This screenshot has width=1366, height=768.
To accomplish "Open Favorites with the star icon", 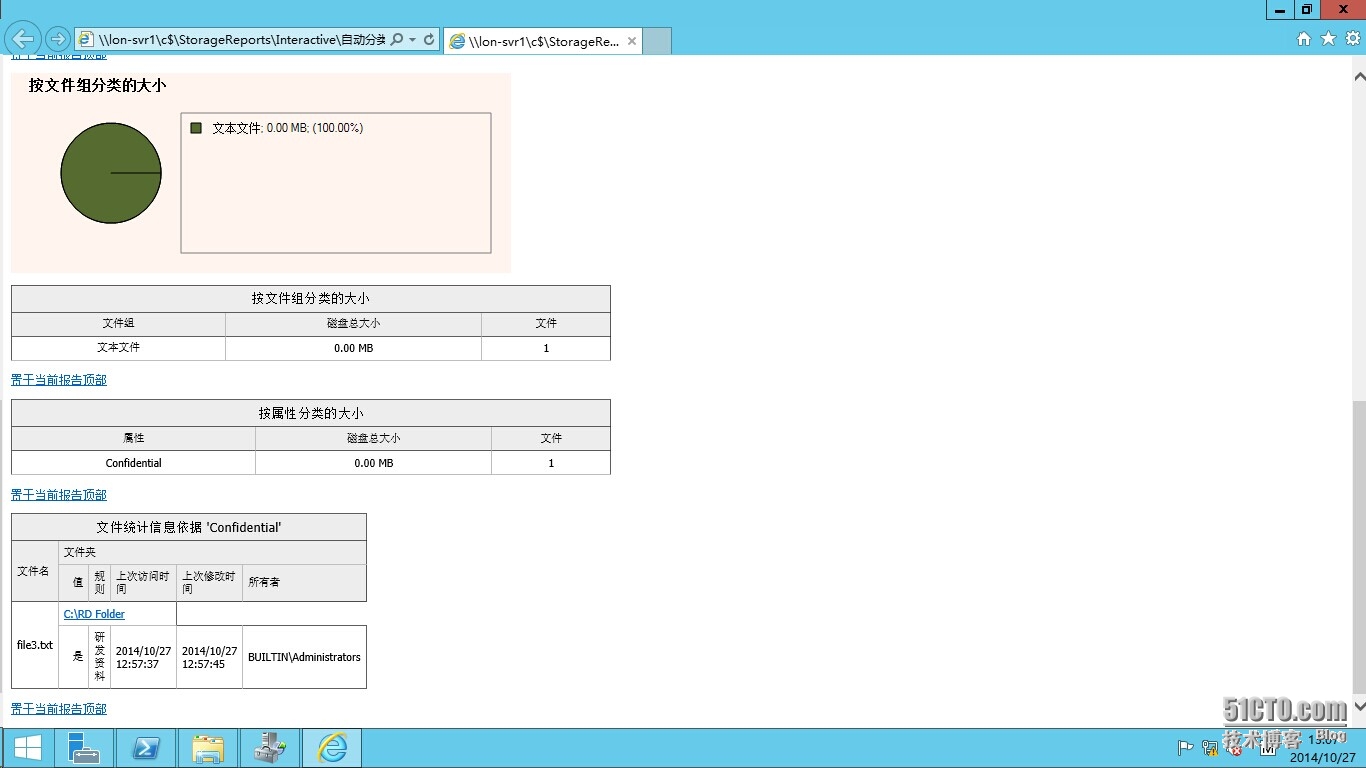I will pyautogui.click(x=1328, y=39).
